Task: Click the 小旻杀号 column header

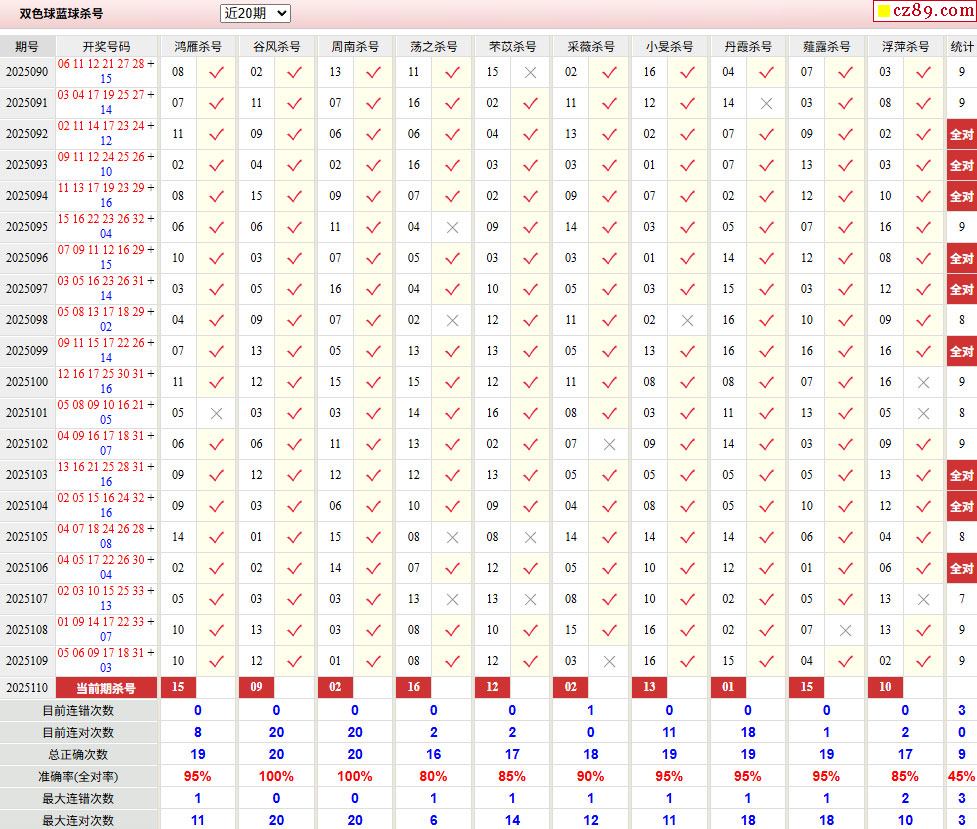Action: [669, 47]
